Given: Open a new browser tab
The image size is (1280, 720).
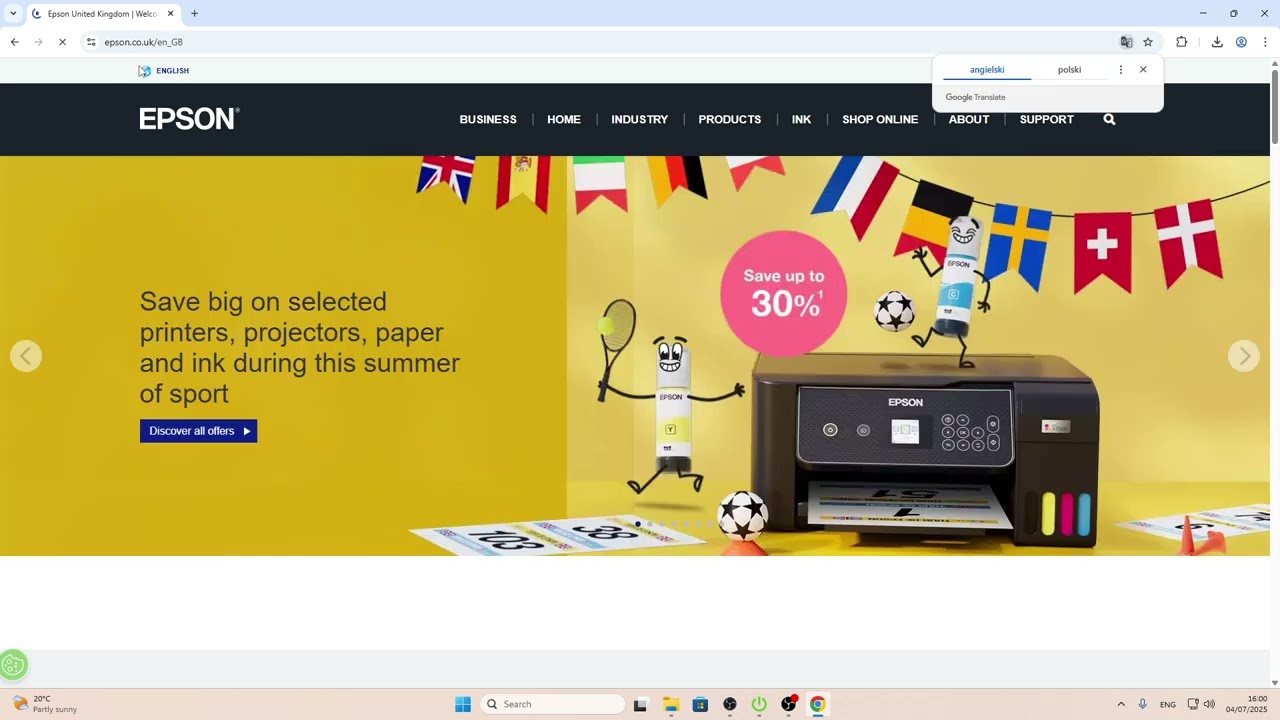Looking at the screenshot, I should coord(194,14).
